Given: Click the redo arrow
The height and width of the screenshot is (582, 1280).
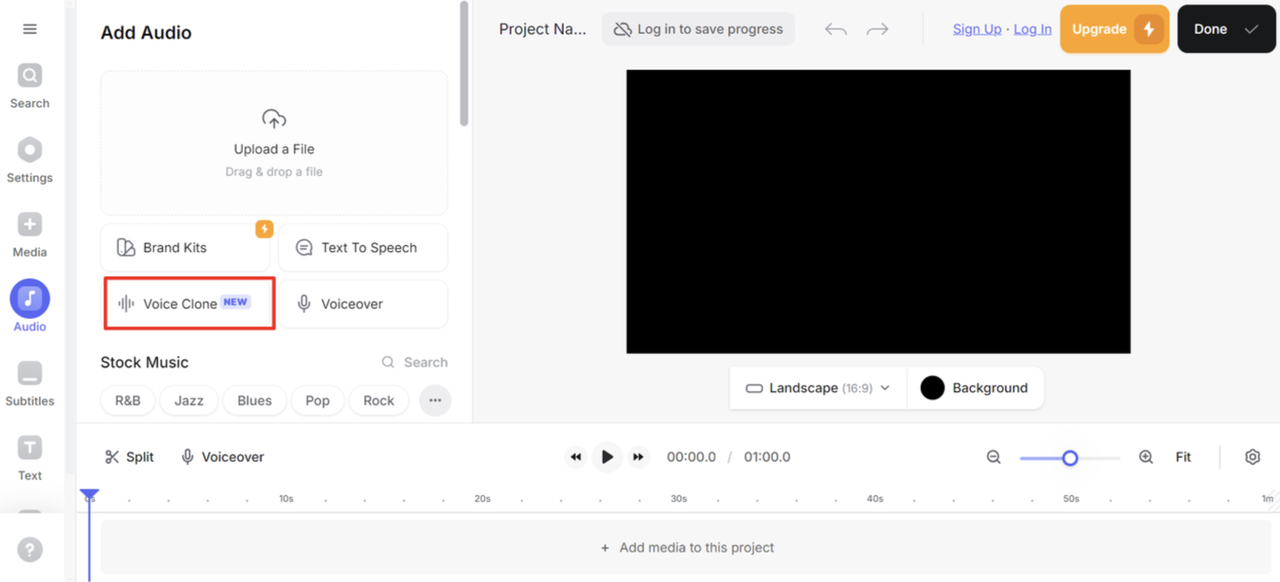Looking at the screenshot, I should tap(877, 29).
